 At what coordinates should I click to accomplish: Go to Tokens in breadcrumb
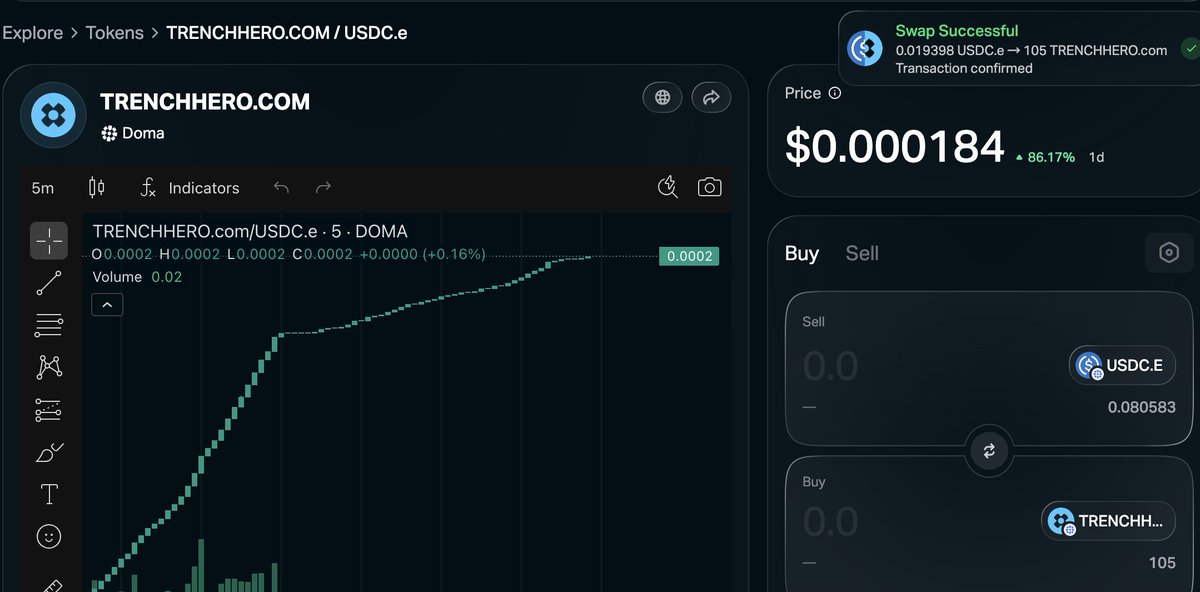point(115,33)
